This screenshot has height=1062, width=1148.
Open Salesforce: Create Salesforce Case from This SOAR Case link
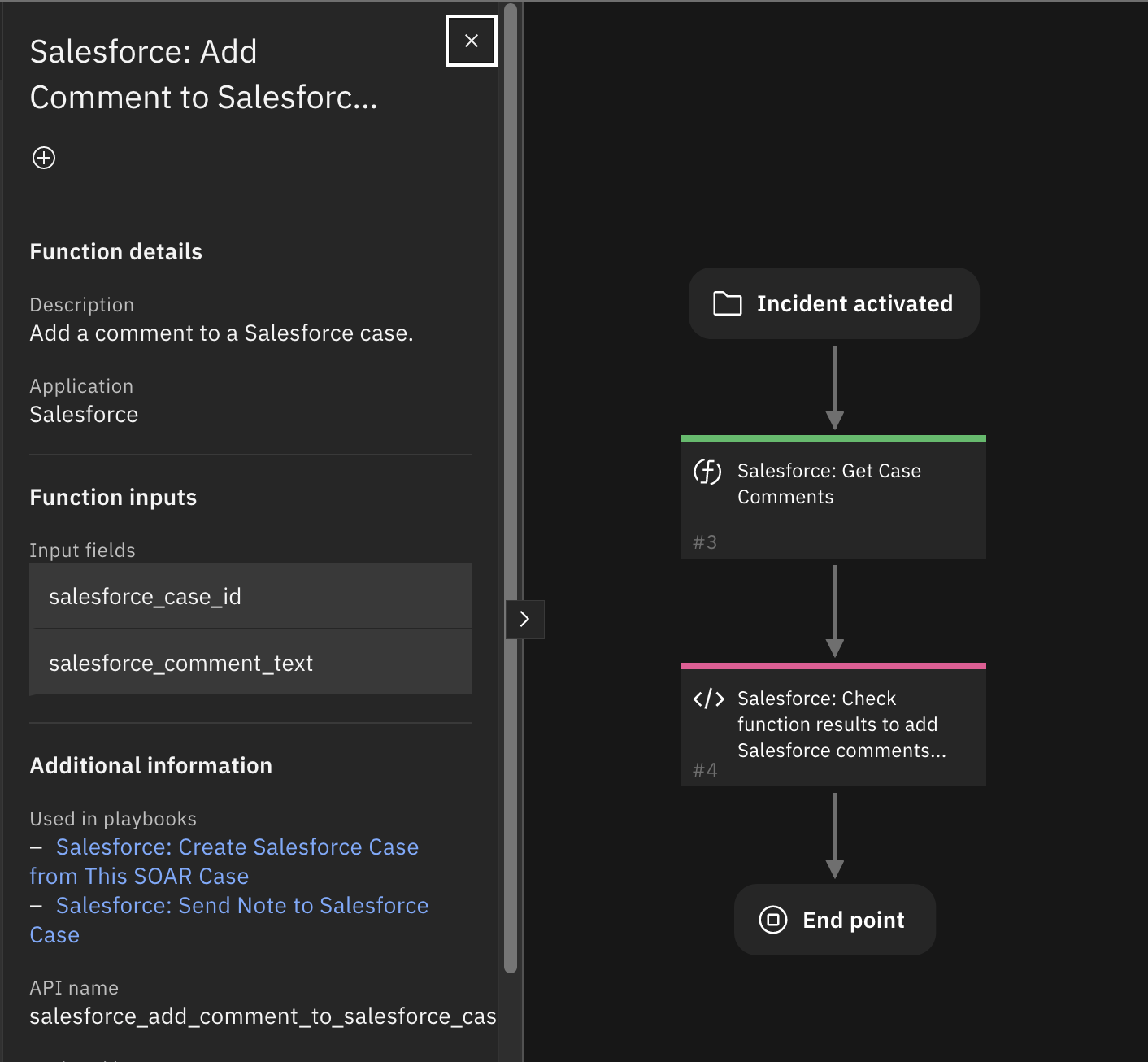(224, 861)
